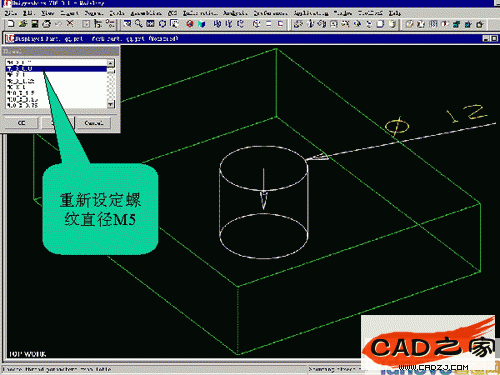Click the Fit view icon

(150, 24)
